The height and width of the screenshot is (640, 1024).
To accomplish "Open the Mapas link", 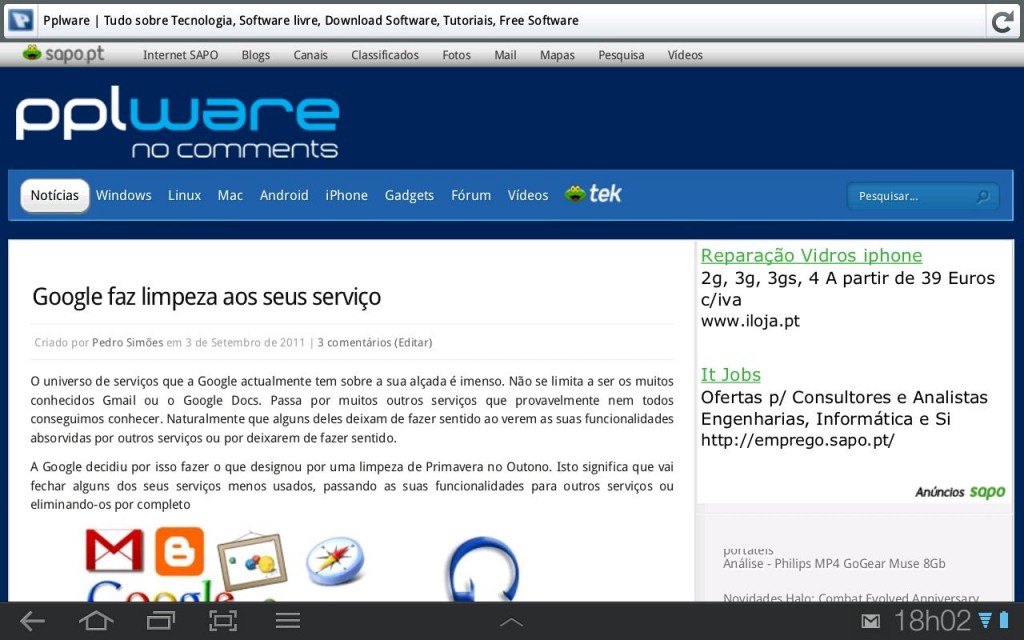I will click(x=557, y=55).
